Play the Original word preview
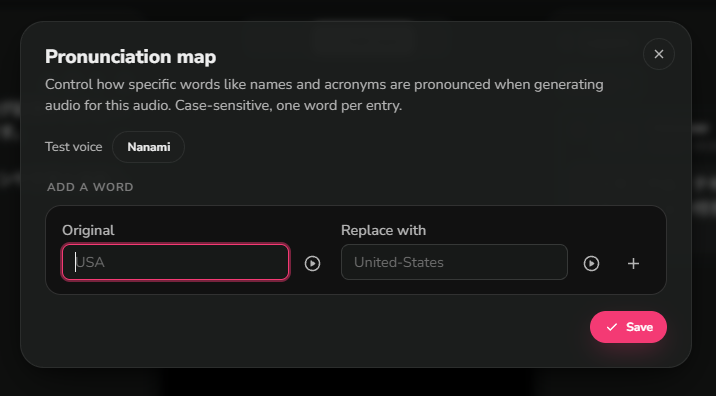The height and width of the screenshot is (396, 716). click(x=312, y=264)
